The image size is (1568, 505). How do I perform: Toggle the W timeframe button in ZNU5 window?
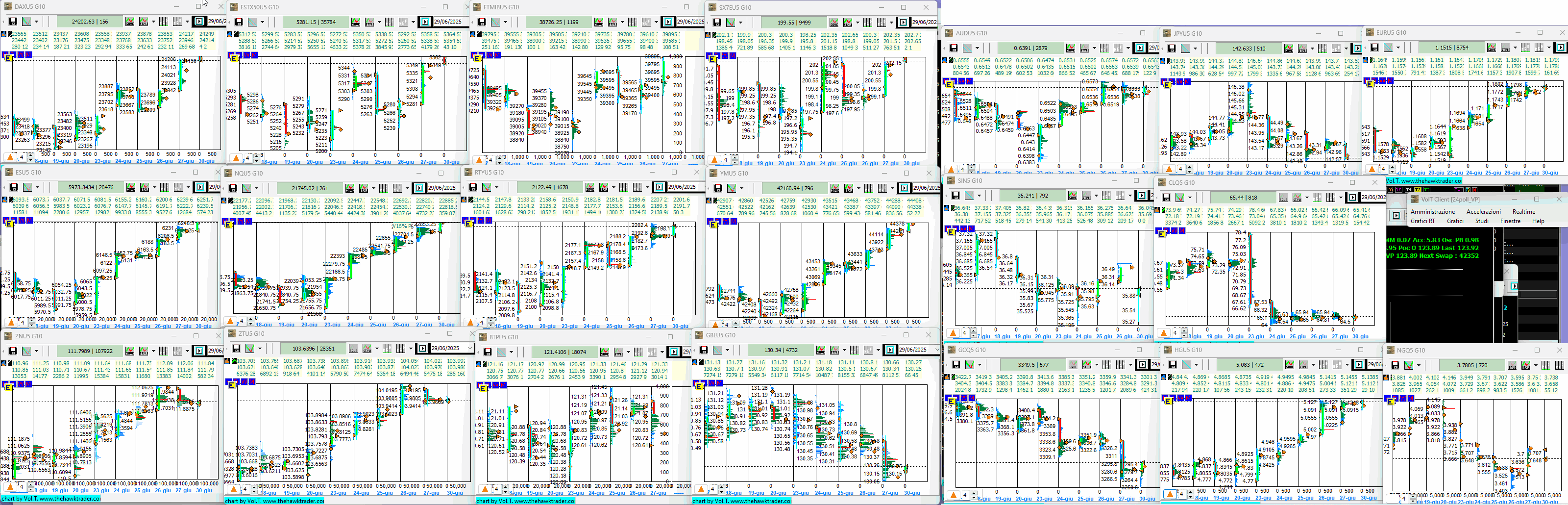(21, 384)
